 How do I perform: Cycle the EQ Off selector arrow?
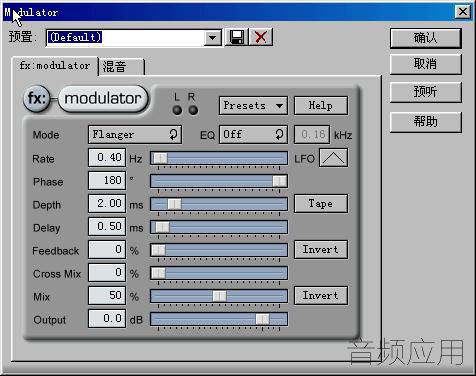279,135
